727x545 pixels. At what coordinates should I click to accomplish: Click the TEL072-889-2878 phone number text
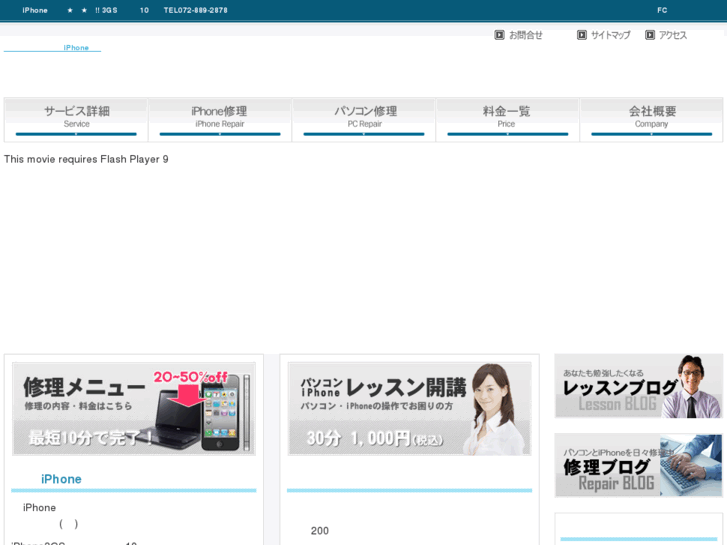pyautogui.click(x=196, y=10)
